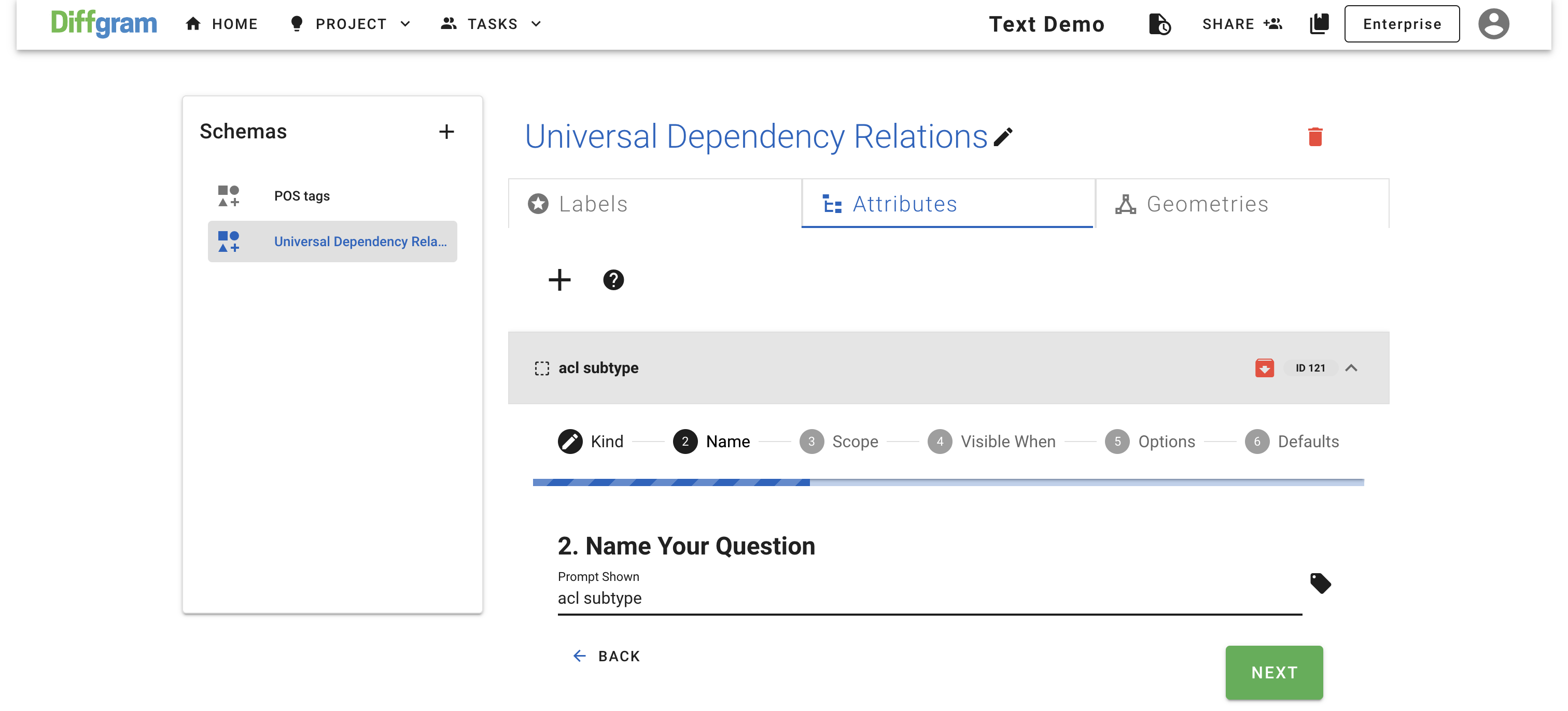Select the POS tags schema
The width and height of the screenshot is (1568, 711).
(302, 196)
